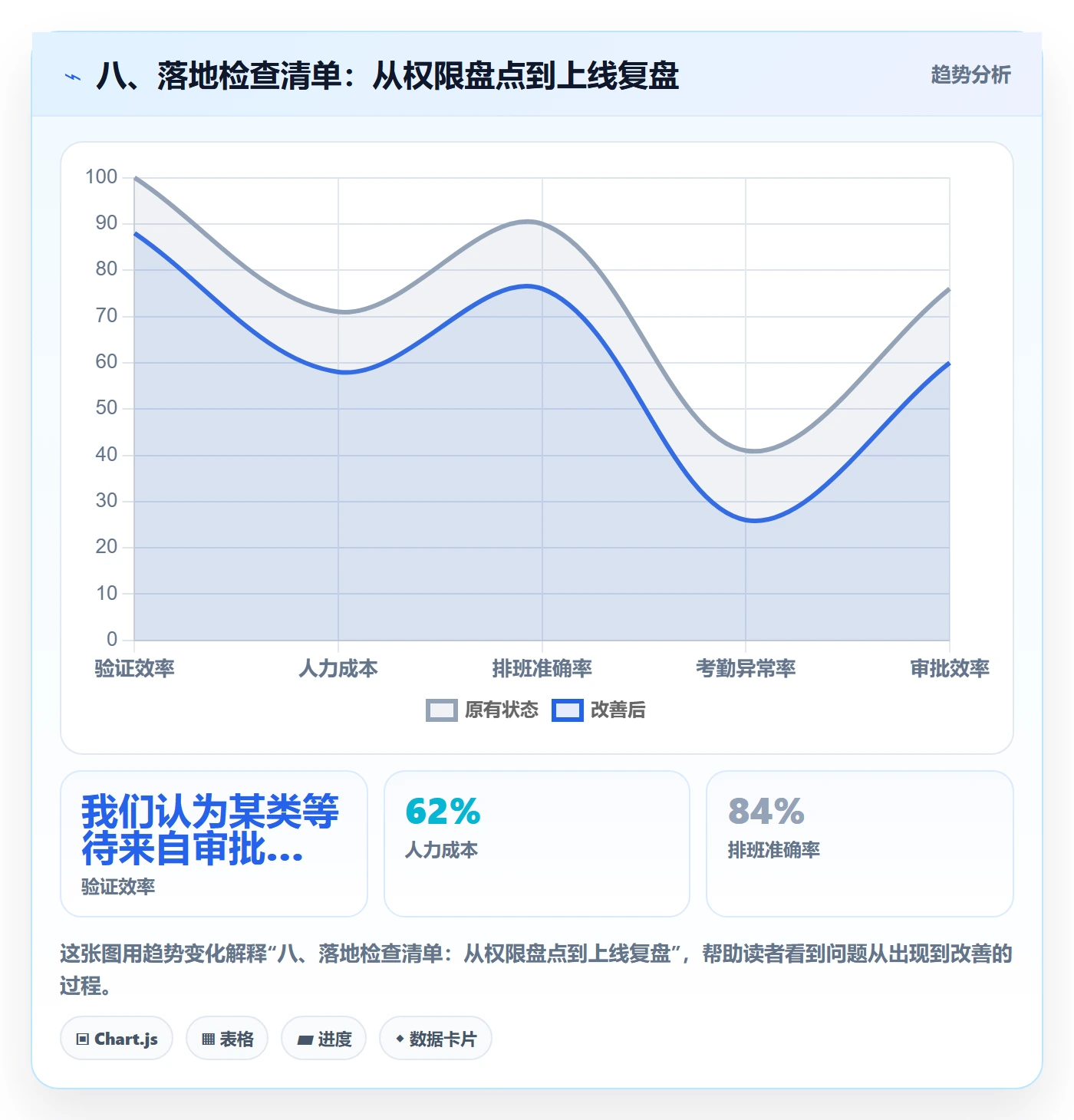Open the 62% 人力成本 data card
Viewport: 1074px width, 1120px height.
coord(537,844)
